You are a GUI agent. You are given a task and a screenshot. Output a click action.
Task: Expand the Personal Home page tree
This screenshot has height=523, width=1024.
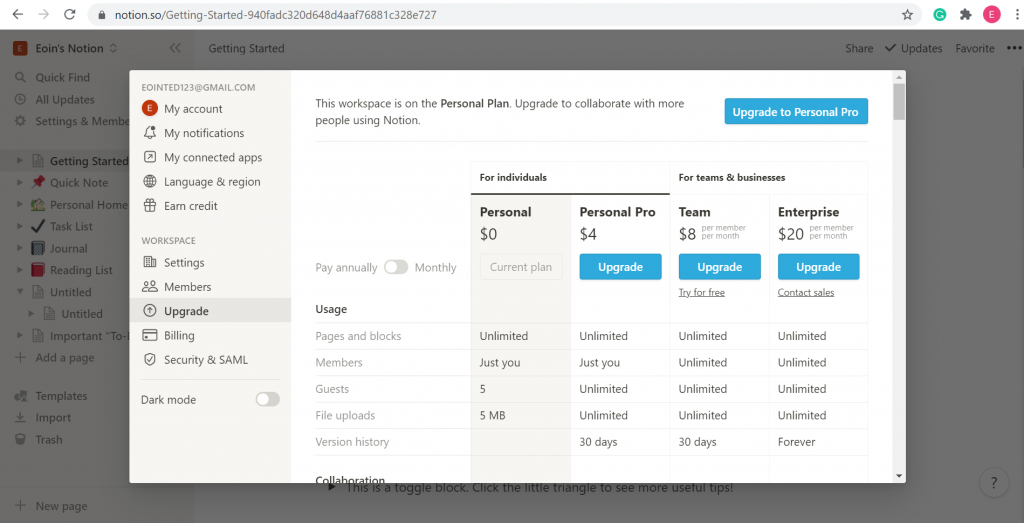pyautogui.click(x=20, y=204)
